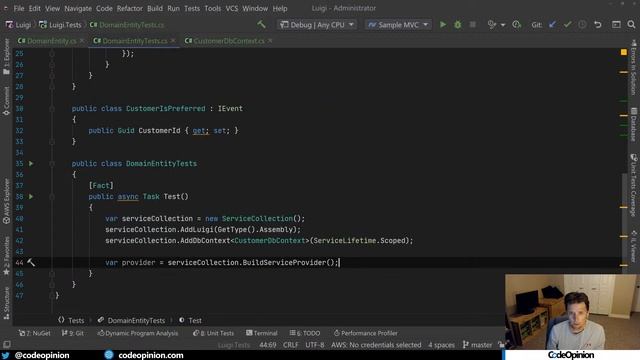Open the Explorer tool window
This screenshot has width=640, height=360.
[x=6, y=56]
